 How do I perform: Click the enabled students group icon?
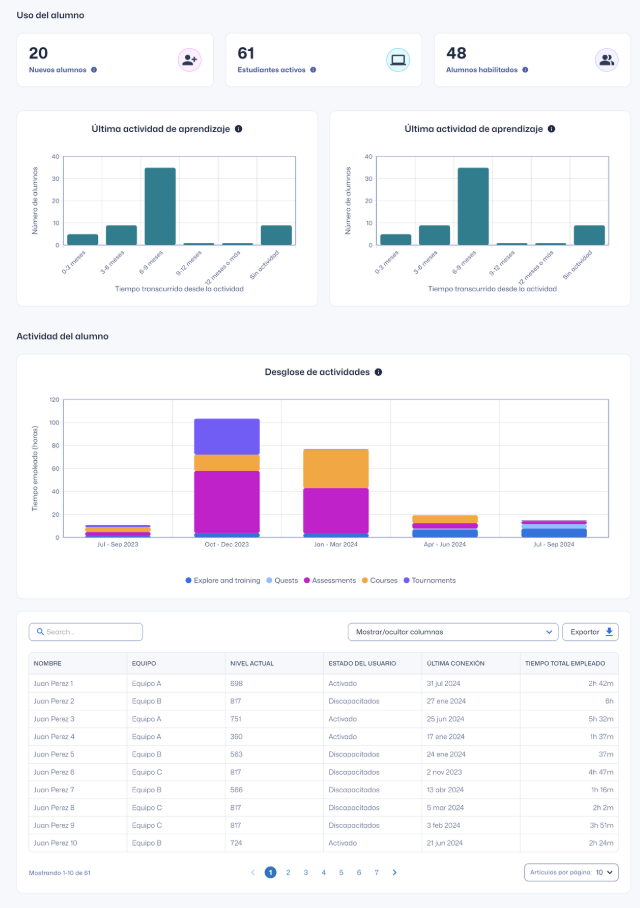click(606, 60)
